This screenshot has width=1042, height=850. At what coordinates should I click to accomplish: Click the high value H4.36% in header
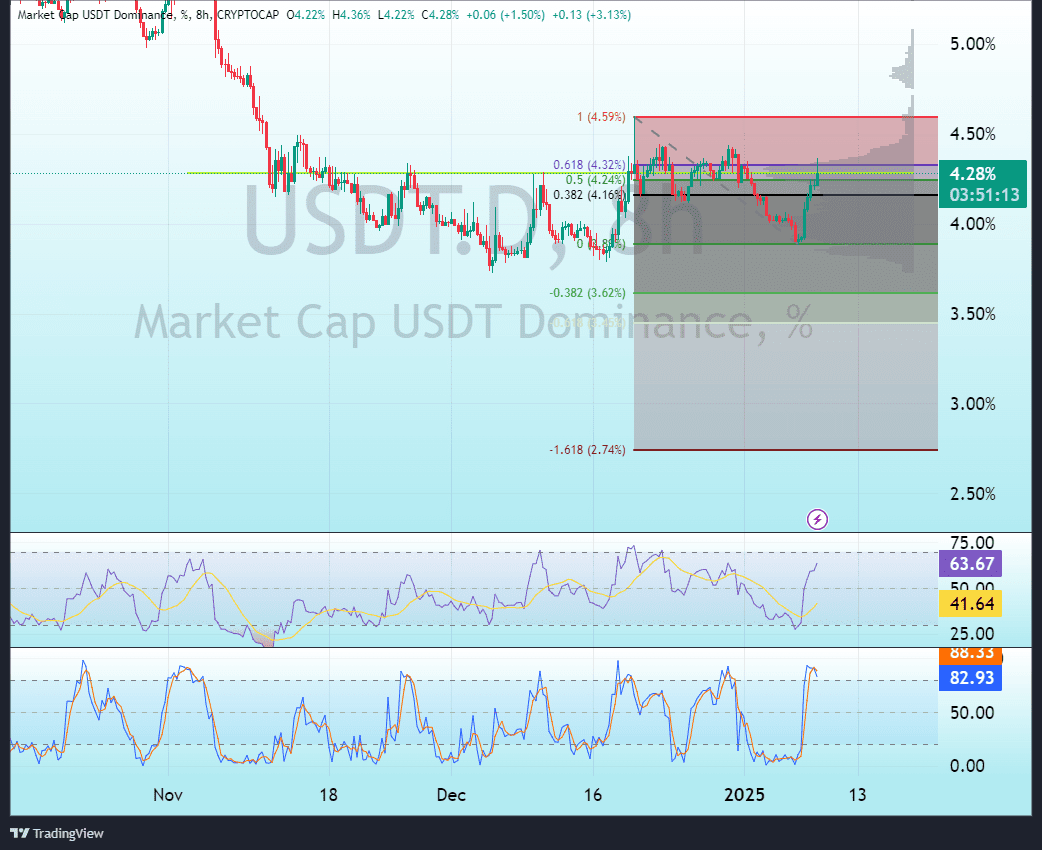tap(352, 15)
